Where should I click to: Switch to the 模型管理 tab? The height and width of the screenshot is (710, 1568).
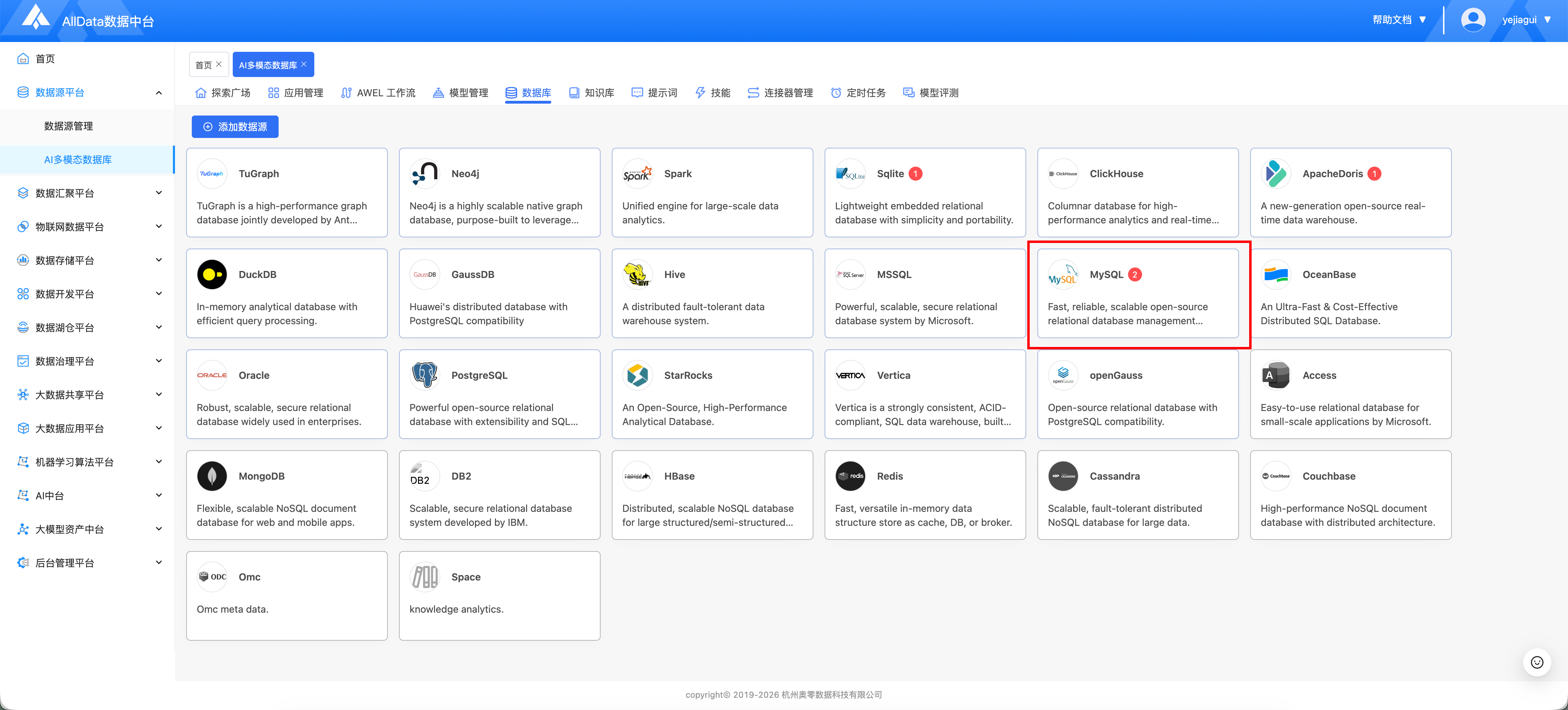pos(460,93)
